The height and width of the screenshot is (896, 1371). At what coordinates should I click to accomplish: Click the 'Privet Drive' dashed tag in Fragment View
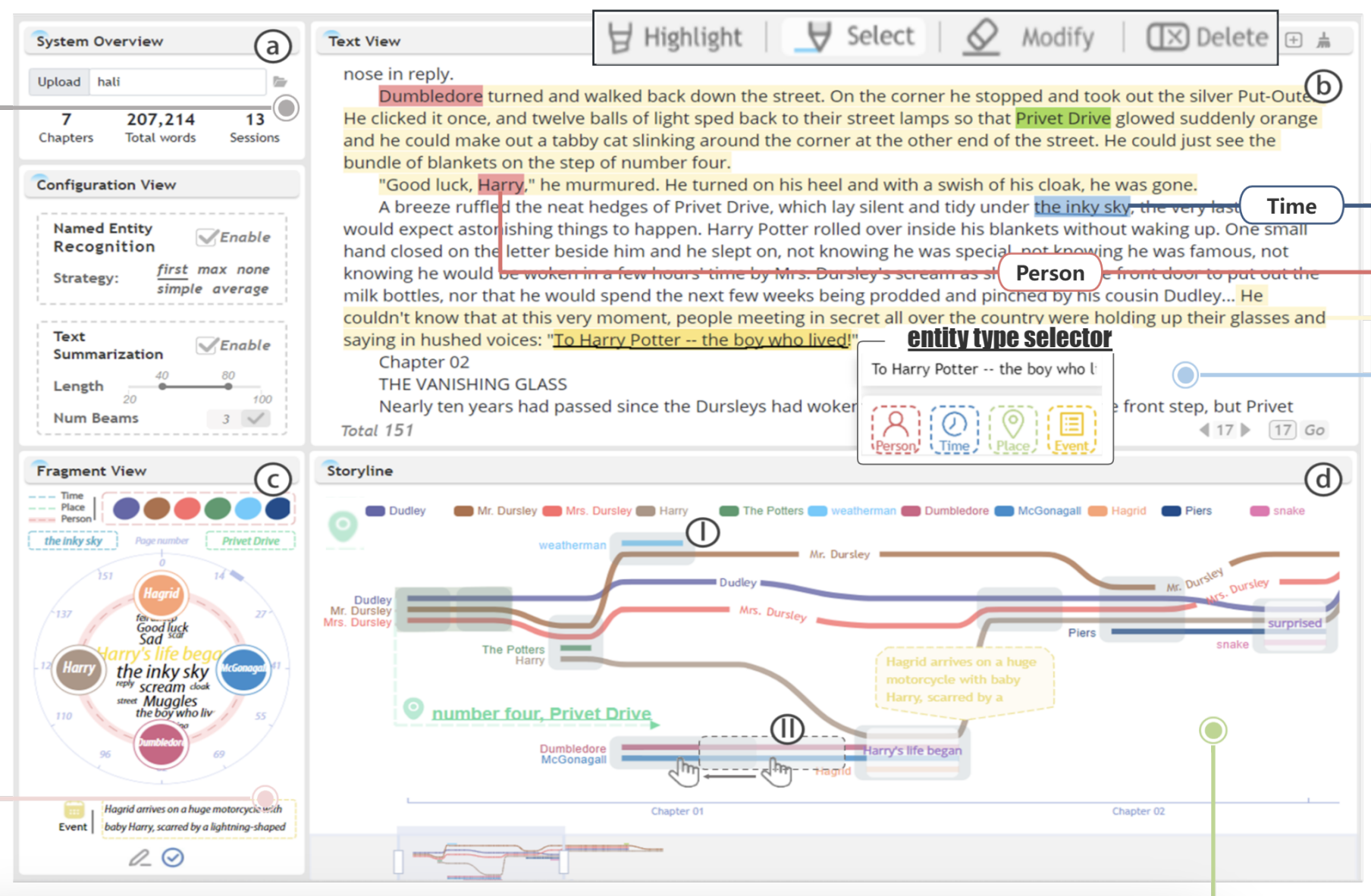point(251,540)
